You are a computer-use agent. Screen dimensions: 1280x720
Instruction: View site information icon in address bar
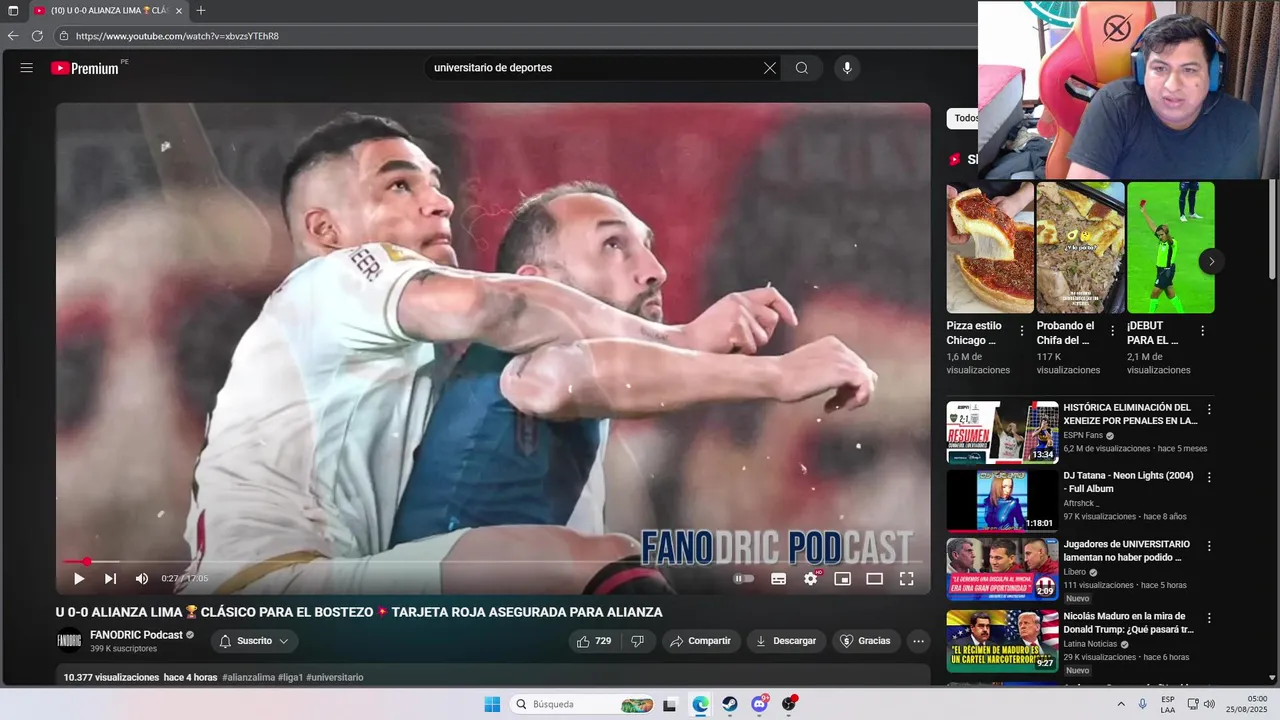tap(63, 36)
